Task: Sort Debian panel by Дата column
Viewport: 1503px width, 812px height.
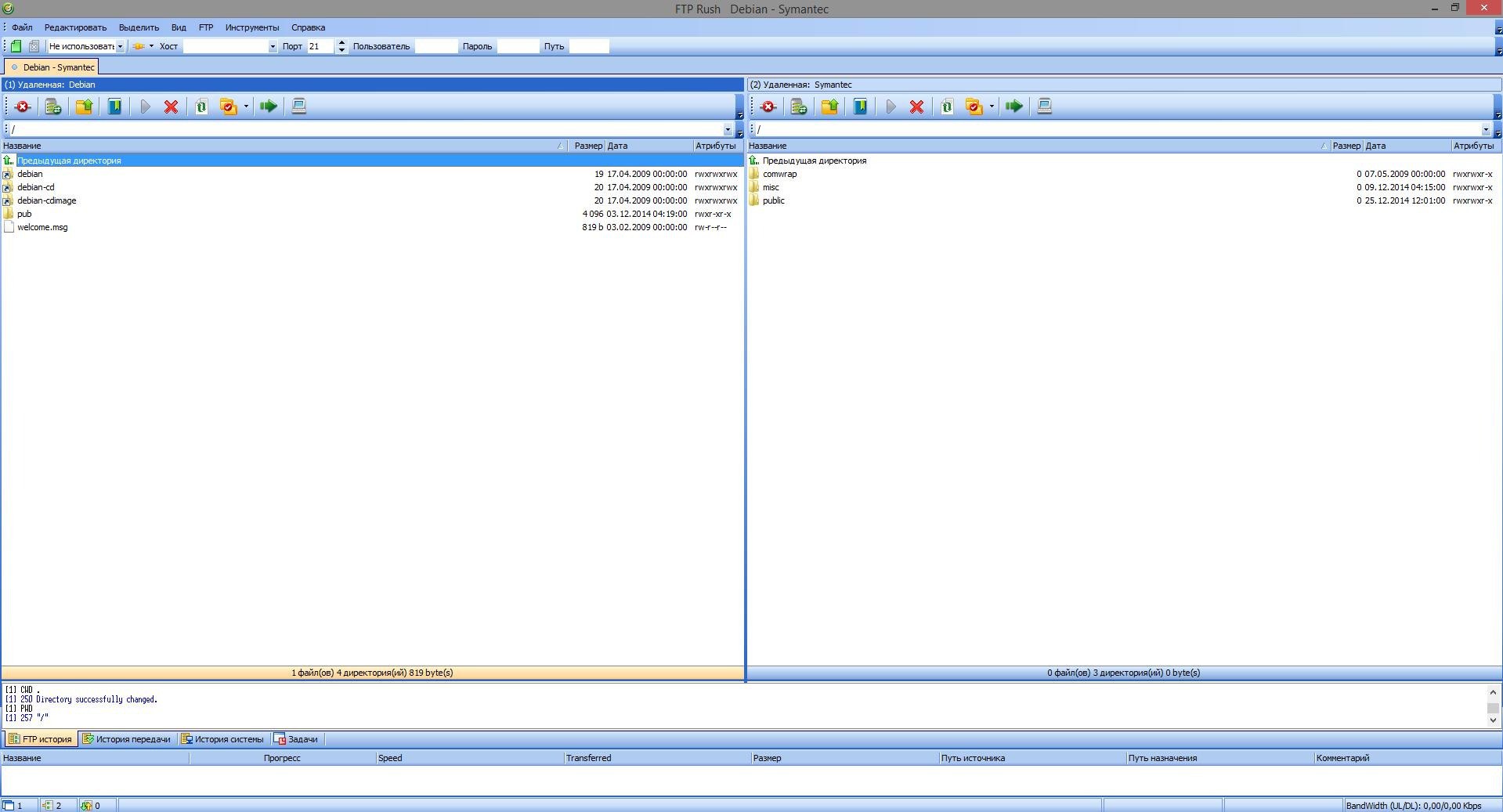Action: point(649,146)
